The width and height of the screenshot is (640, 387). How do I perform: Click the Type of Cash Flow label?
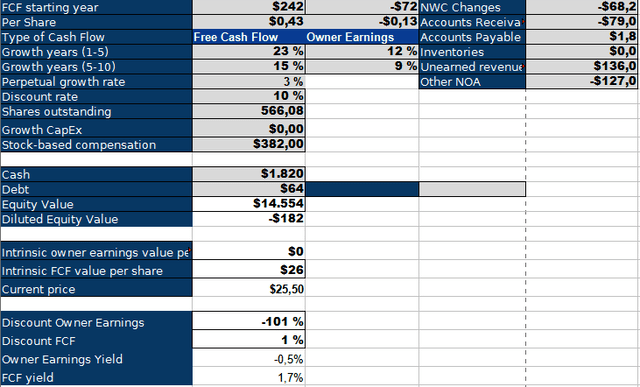click(x=96, y=37)
